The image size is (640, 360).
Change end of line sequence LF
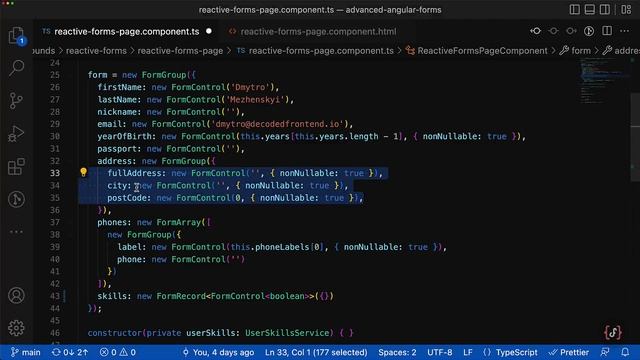468,352
